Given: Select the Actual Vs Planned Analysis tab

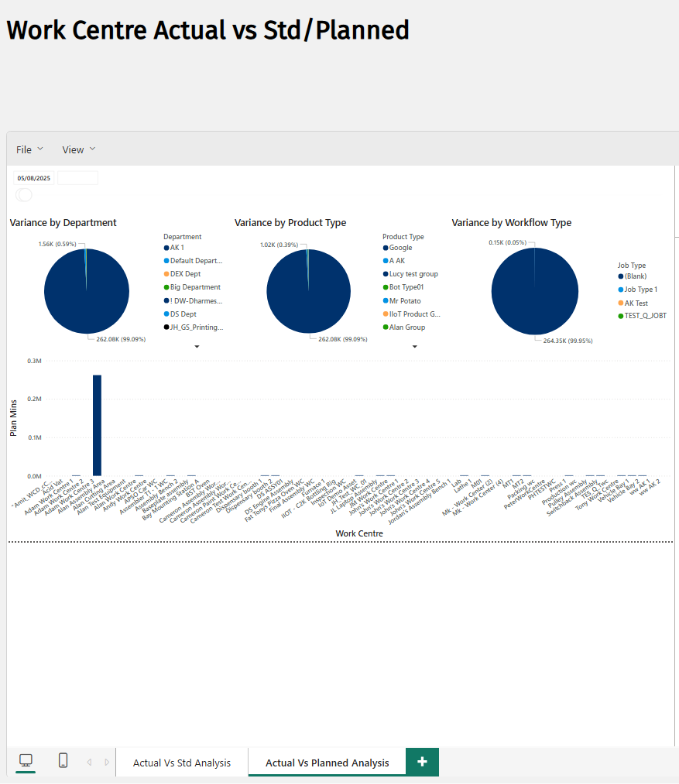Looking at the screenshot, I should coord(327,763).
